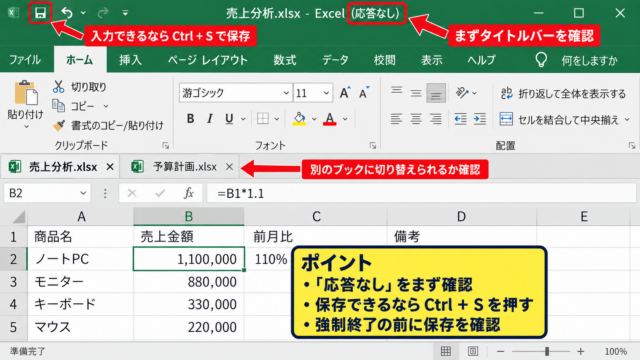This screenshot has height=360, width=640.
Task: Click the align right icon
Action: coord(436,119)
